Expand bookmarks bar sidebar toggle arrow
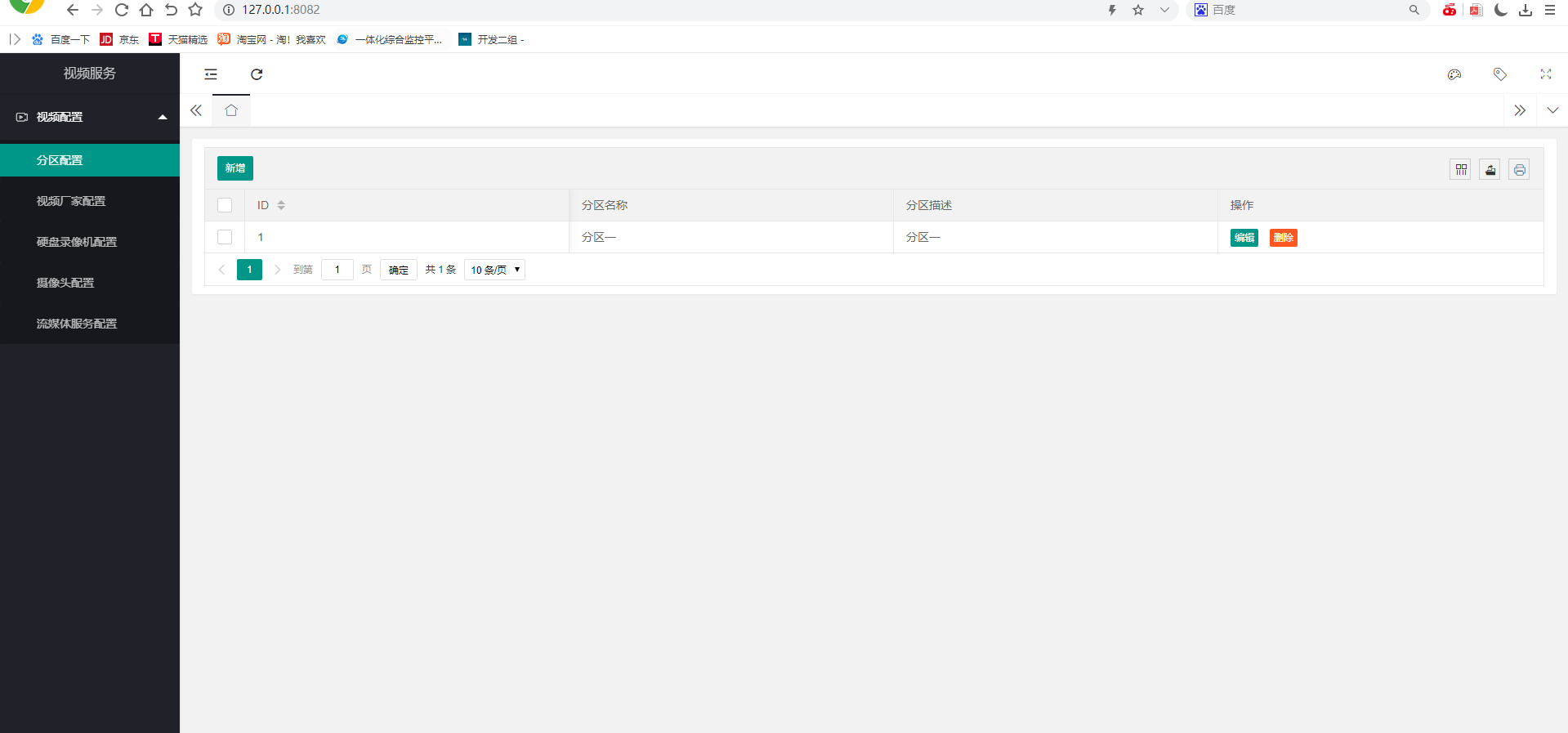Screen dimensions: 1568x733 pyautogui.click(x=15, y=39)
